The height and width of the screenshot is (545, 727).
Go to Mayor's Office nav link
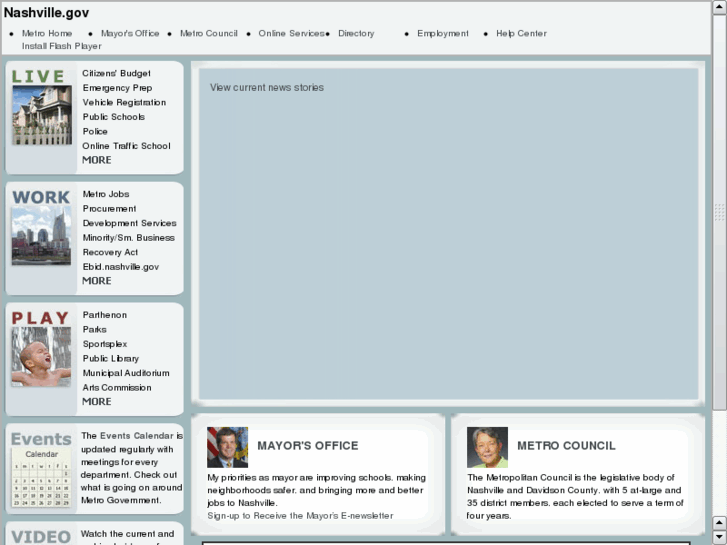[130, 33]
